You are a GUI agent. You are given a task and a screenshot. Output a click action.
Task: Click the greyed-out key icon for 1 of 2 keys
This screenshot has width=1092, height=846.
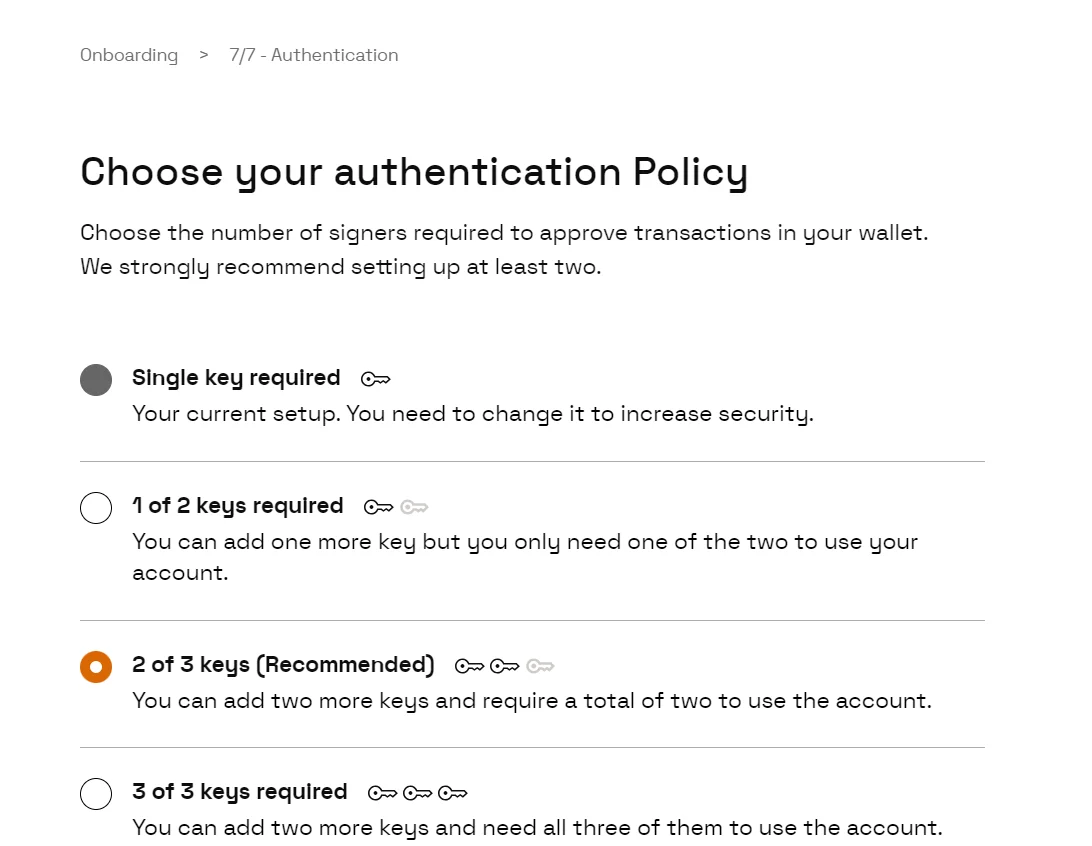click(x=414, y=507)
